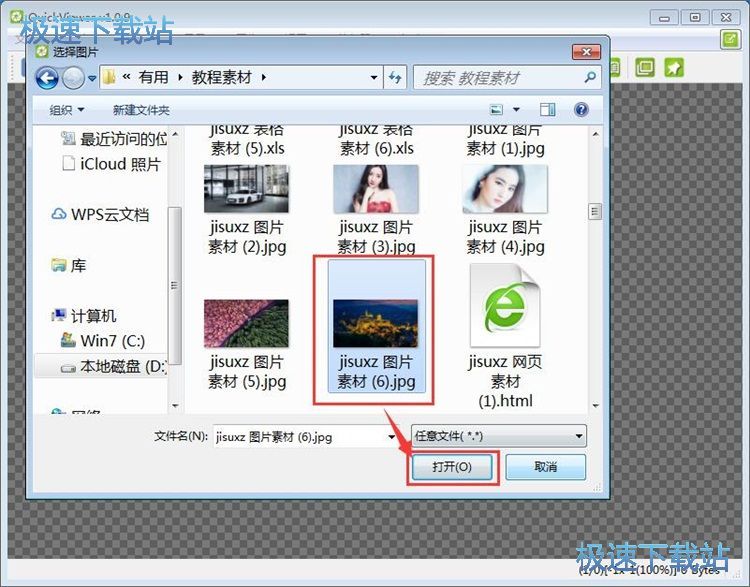750x587 pixels.
Task: Select 计算机 in the navigation pane
Action: point(84,316)
